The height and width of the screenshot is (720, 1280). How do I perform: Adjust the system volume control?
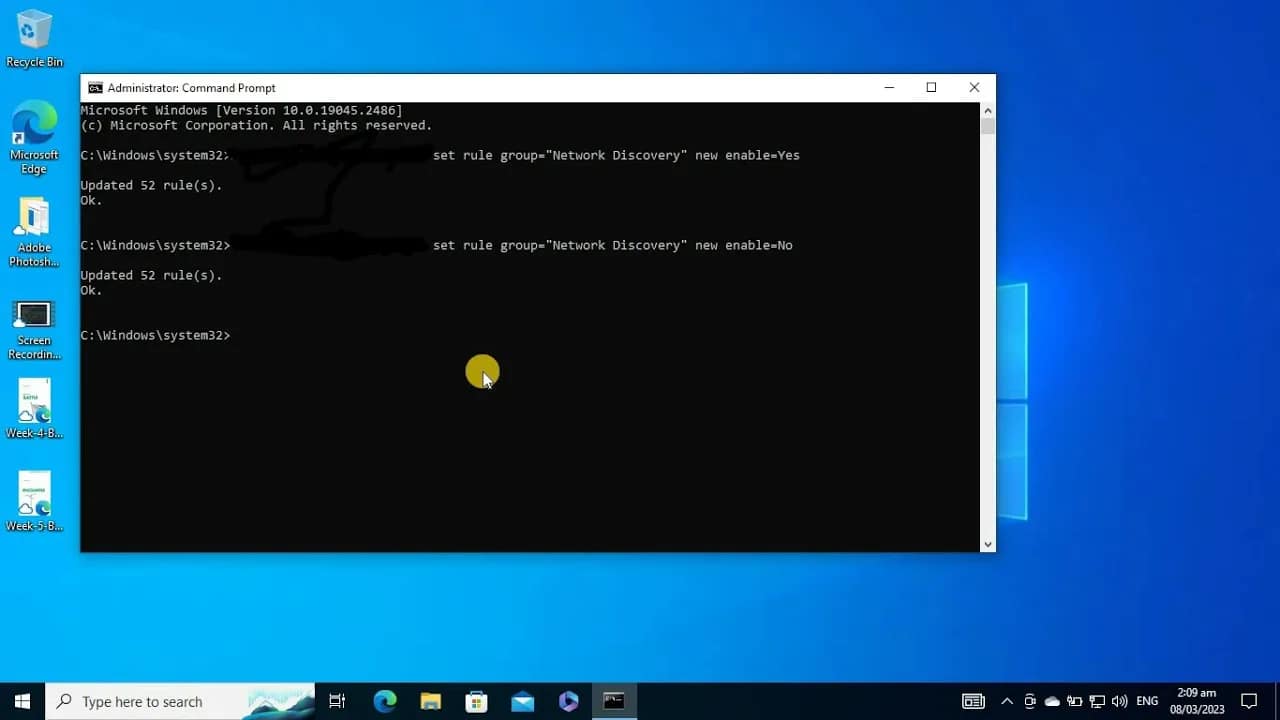point(1119,701)
